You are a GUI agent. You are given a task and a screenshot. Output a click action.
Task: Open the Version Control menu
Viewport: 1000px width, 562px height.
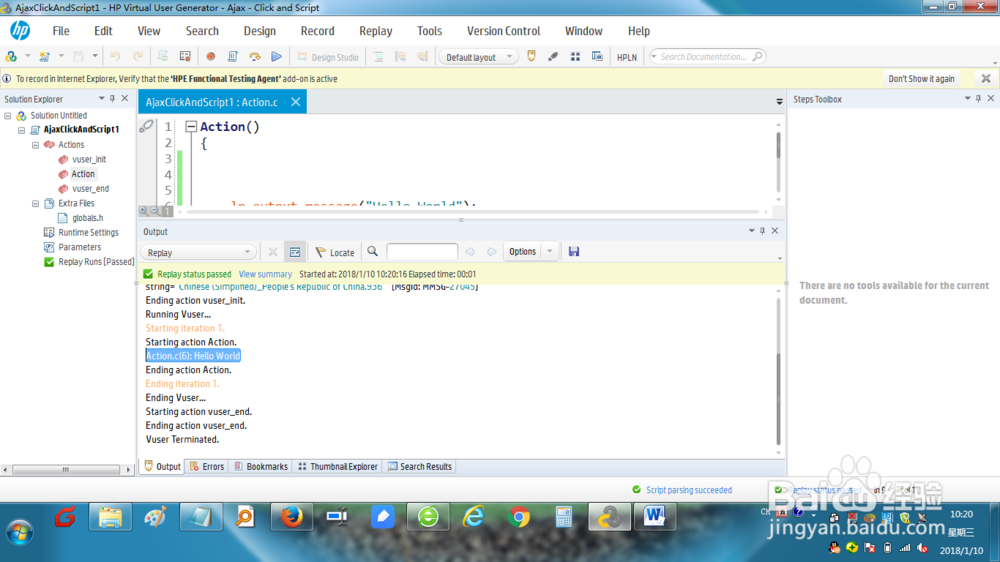503,31
